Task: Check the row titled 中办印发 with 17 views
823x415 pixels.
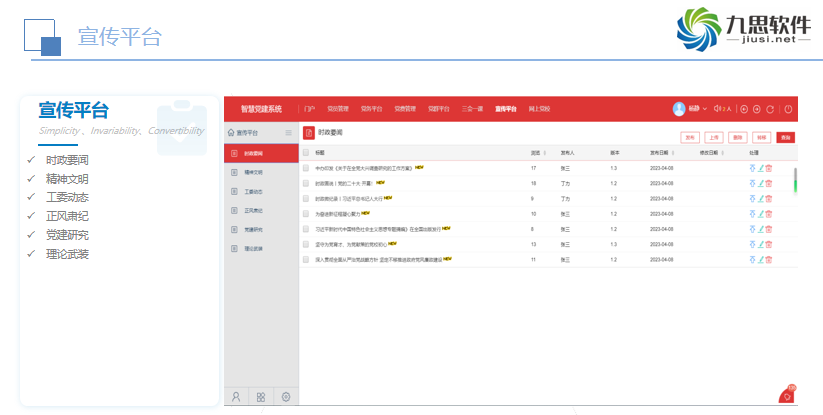Action: [x=306, y=168]
